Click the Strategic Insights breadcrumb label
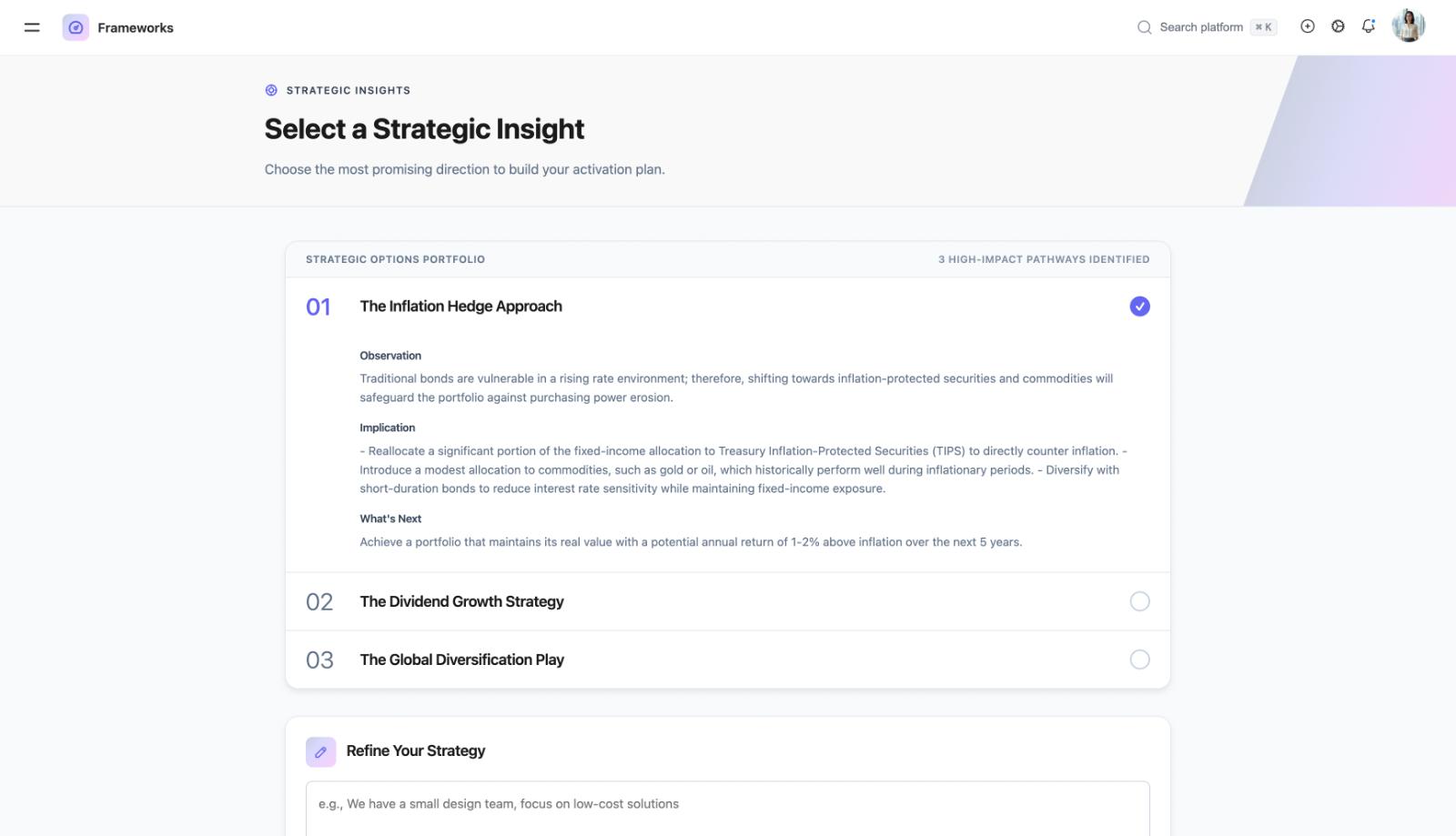1456x836 pixels. pos(348,89)
